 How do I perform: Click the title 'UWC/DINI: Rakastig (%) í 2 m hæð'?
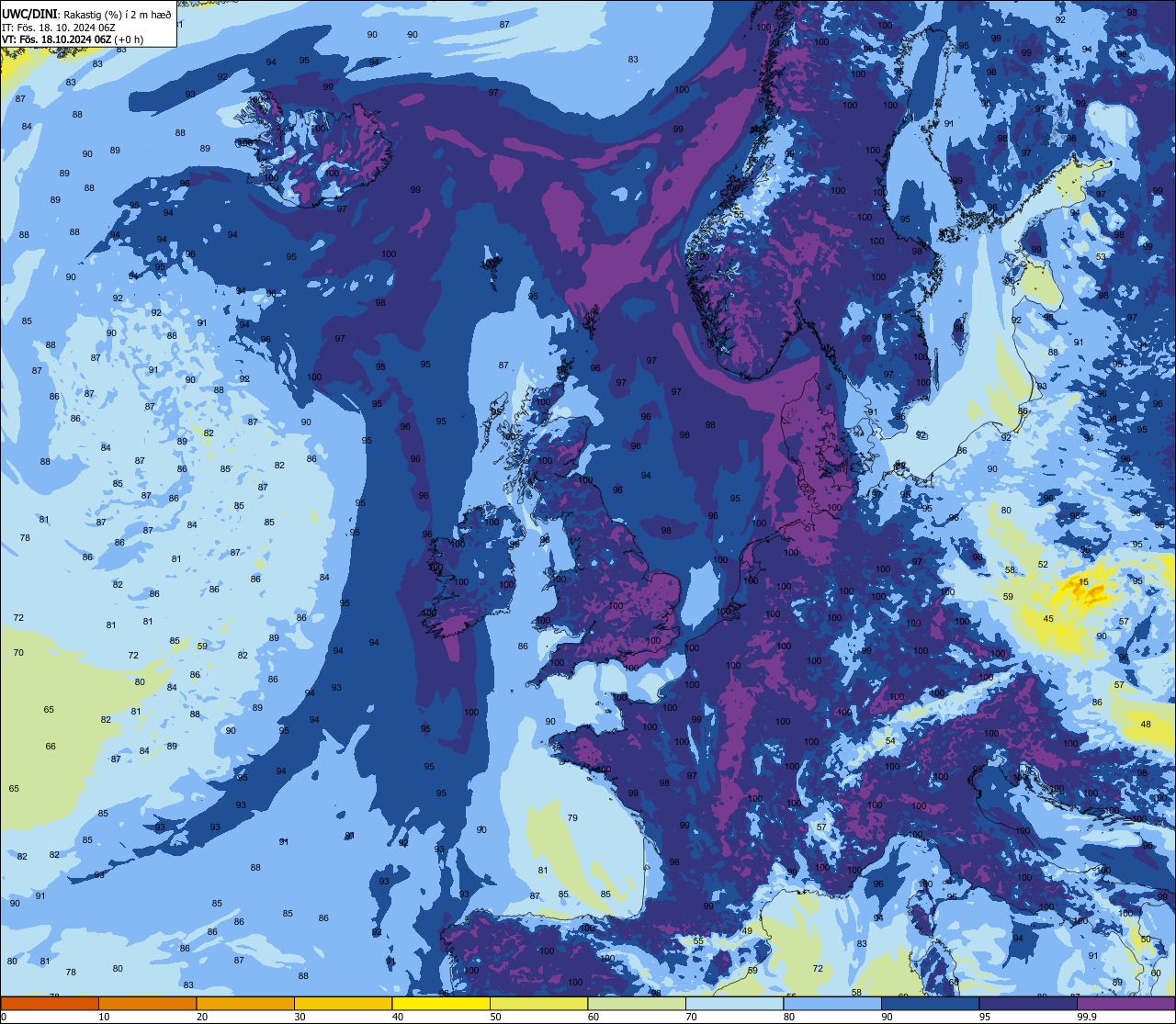(86, 13)
